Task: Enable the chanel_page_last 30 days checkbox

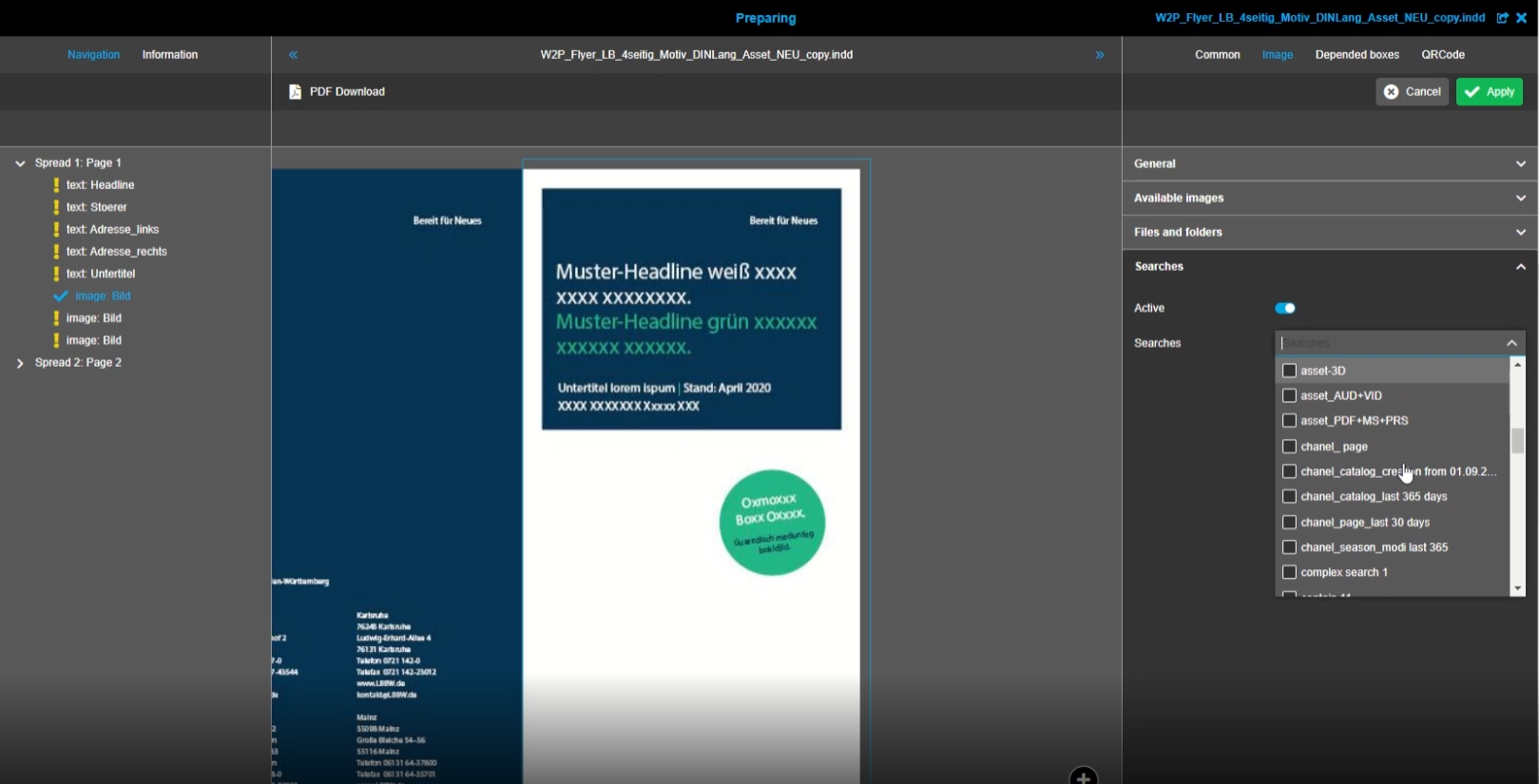Action: (x=1289, y=522)
